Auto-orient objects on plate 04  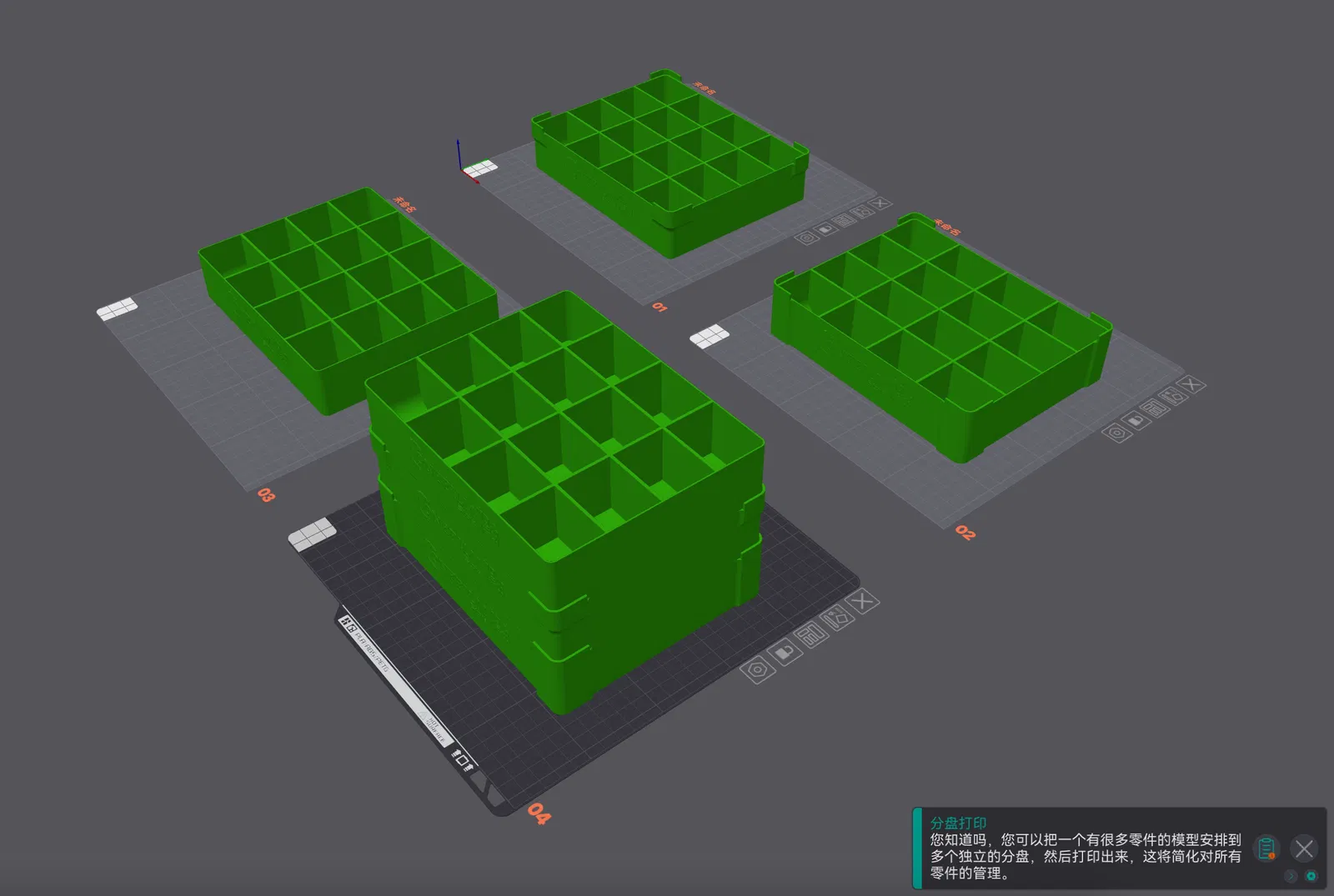pos(837,618)
